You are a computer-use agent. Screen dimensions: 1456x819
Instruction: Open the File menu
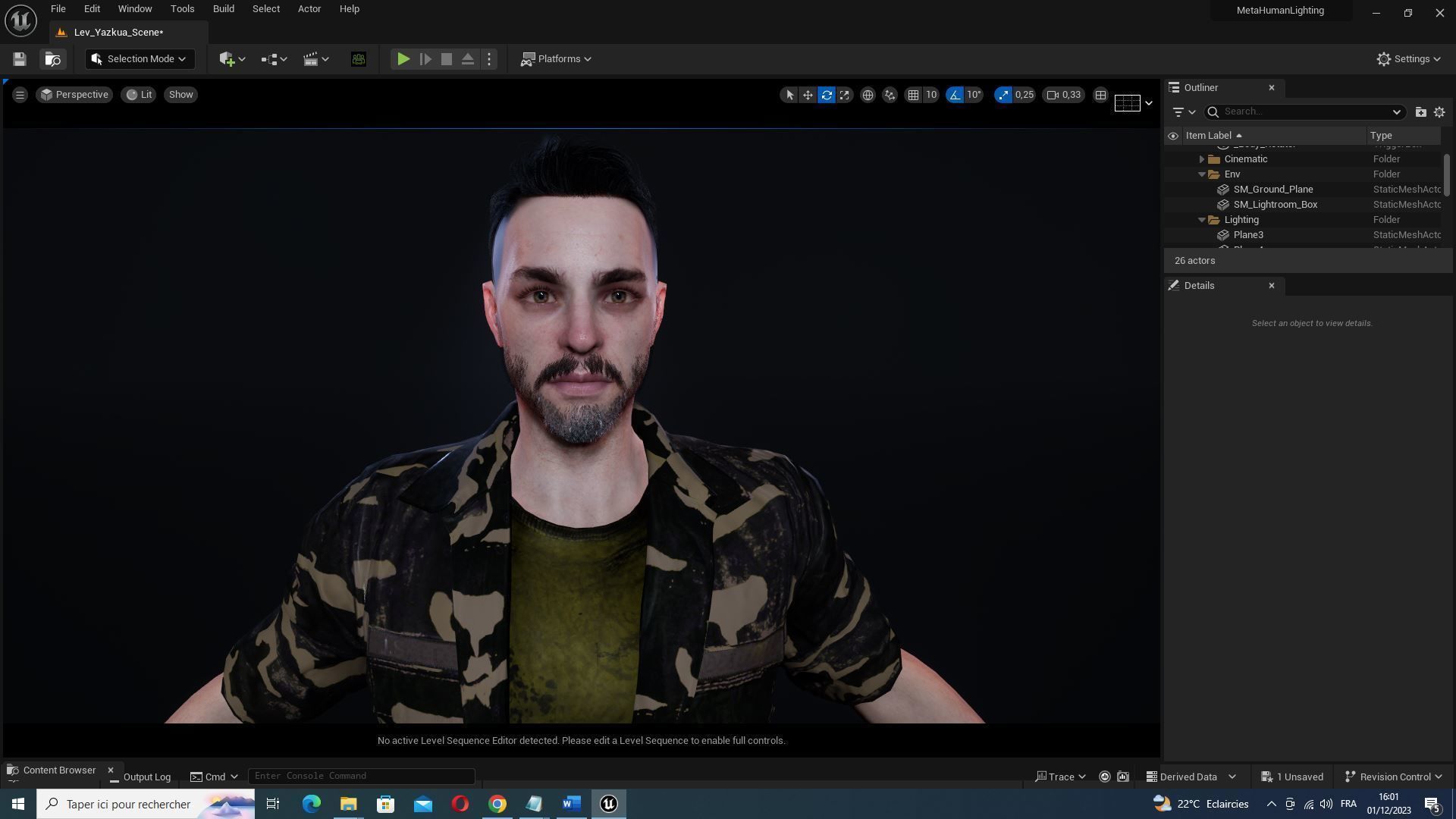(x=58, y=9)
